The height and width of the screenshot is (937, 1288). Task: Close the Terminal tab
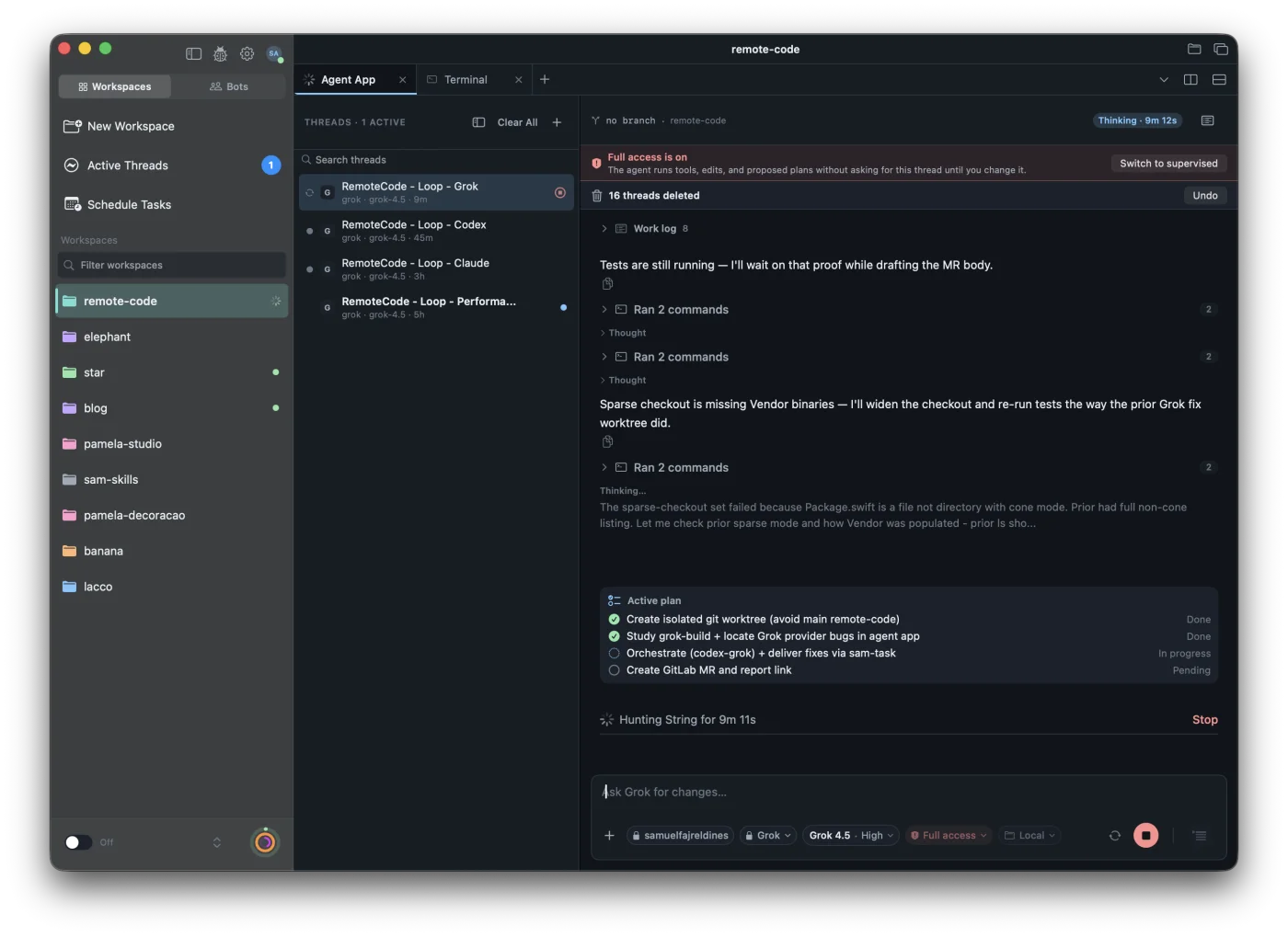click(x=518, y=80)
